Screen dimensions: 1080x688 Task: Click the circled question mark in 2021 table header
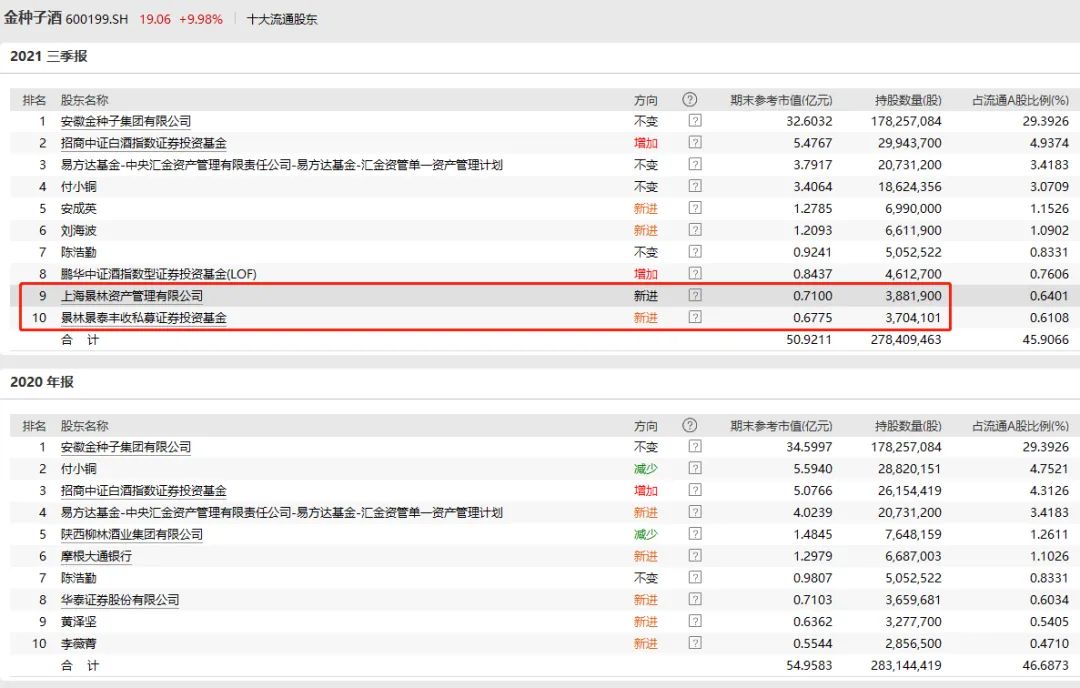tap(689, 100)
